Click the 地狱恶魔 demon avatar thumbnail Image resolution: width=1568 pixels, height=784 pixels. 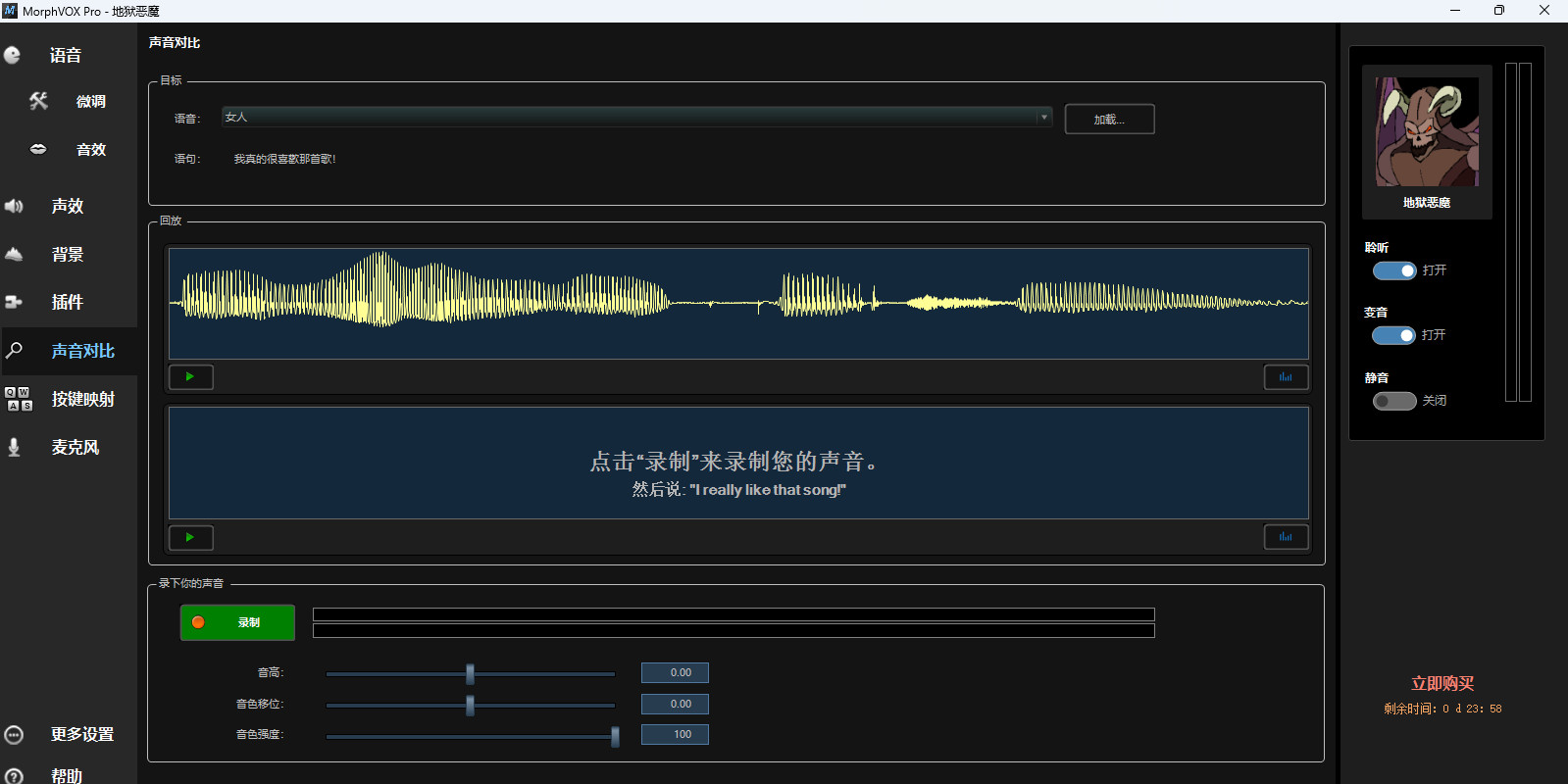click(x=1427, y=132)
